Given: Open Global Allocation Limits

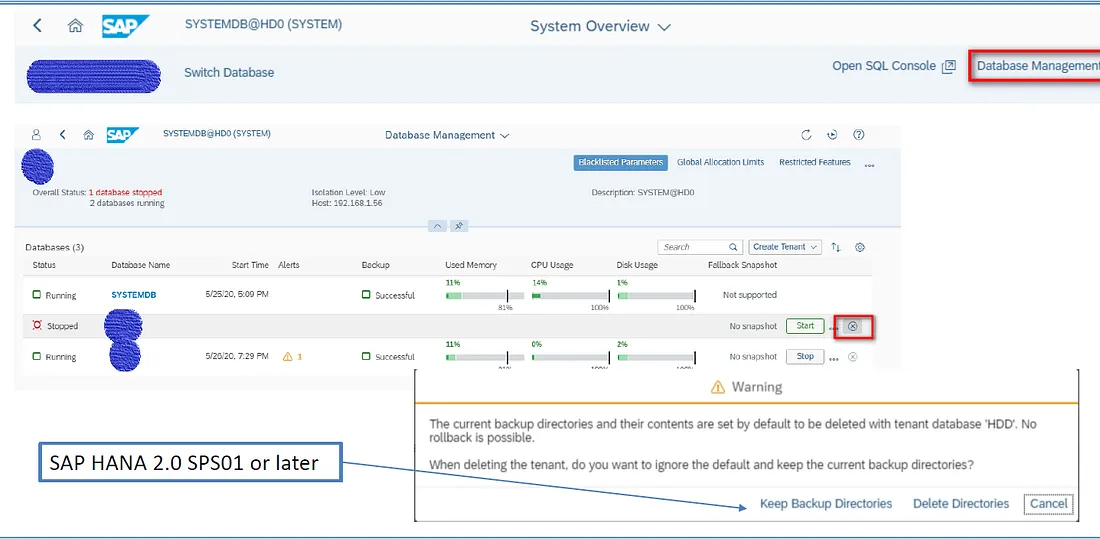Looking at the screenshot, I should [x=720, y=162].
